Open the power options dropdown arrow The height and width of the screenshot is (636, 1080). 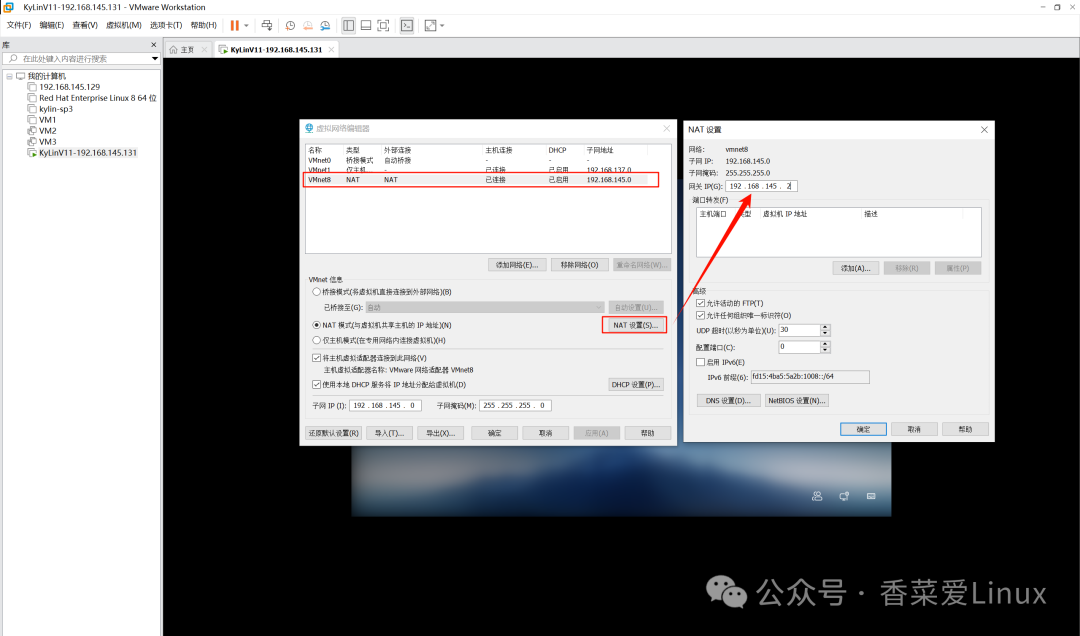click(x=247, y=25)
